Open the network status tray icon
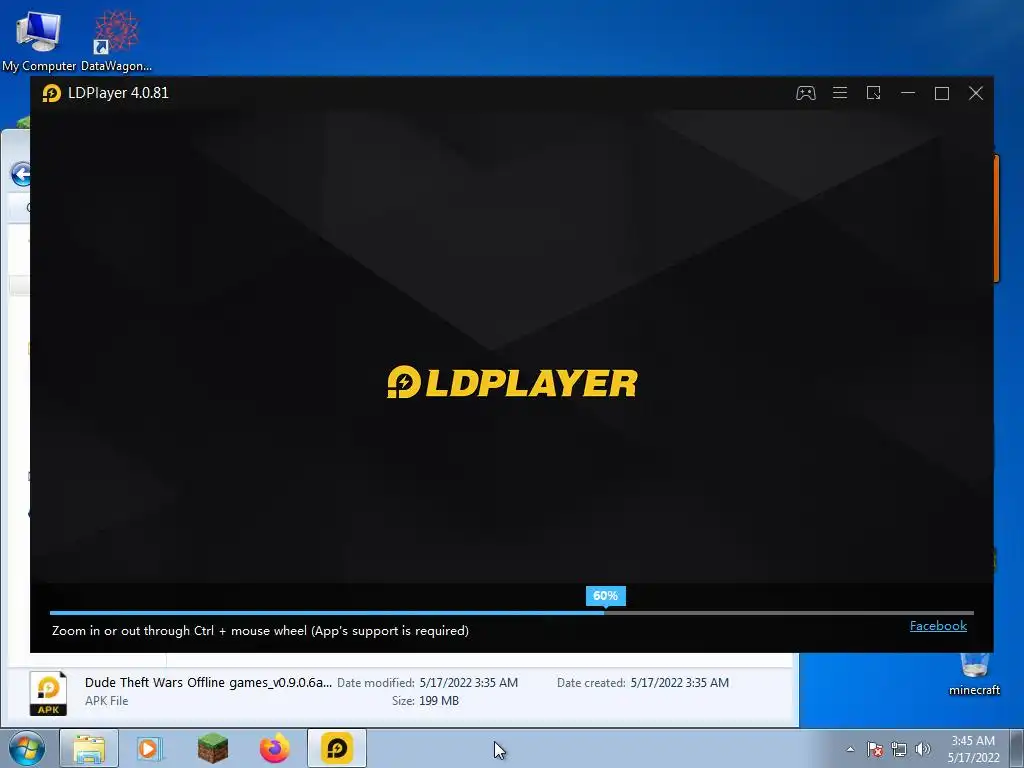Screen dimensions: 1024x768 click(899, 749)
